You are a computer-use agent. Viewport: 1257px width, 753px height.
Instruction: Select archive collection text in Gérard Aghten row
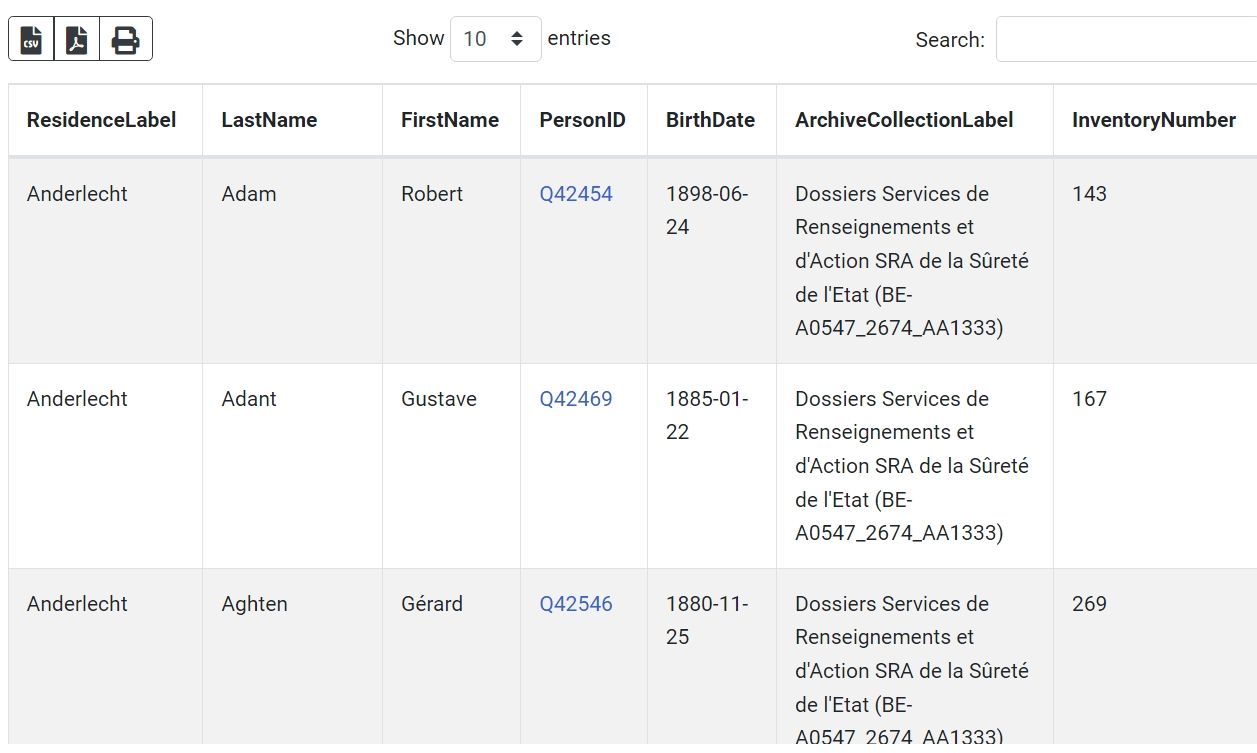coord(912,670)
